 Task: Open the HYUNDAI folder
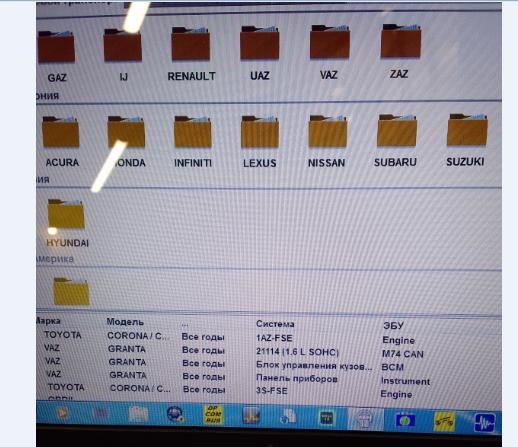(67, 223)
